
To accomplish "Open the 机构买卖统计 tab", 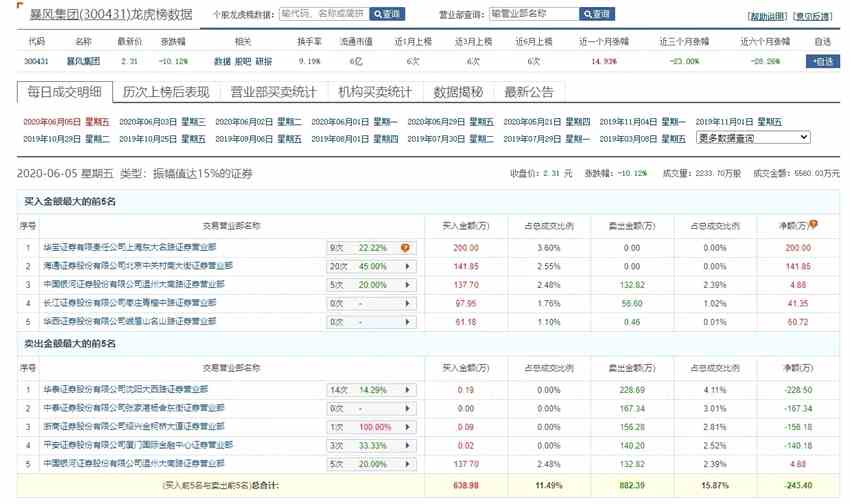I will click(375, 92).
